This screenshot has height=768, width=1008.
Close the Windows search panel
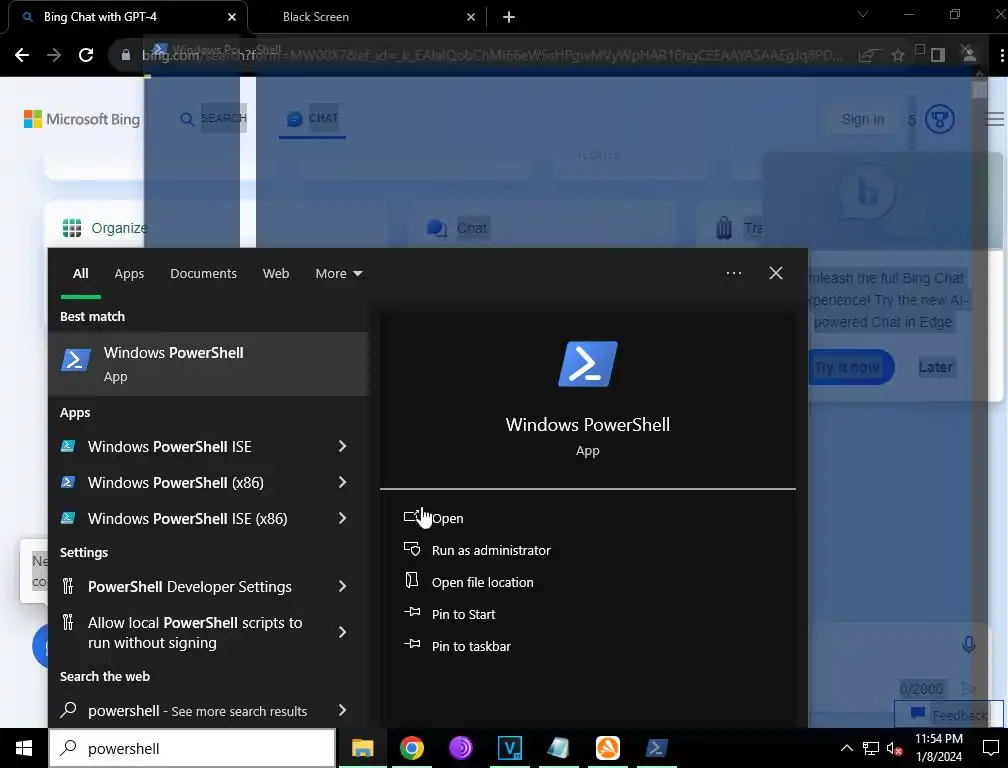pyautogui.click(x=776, y=273)
